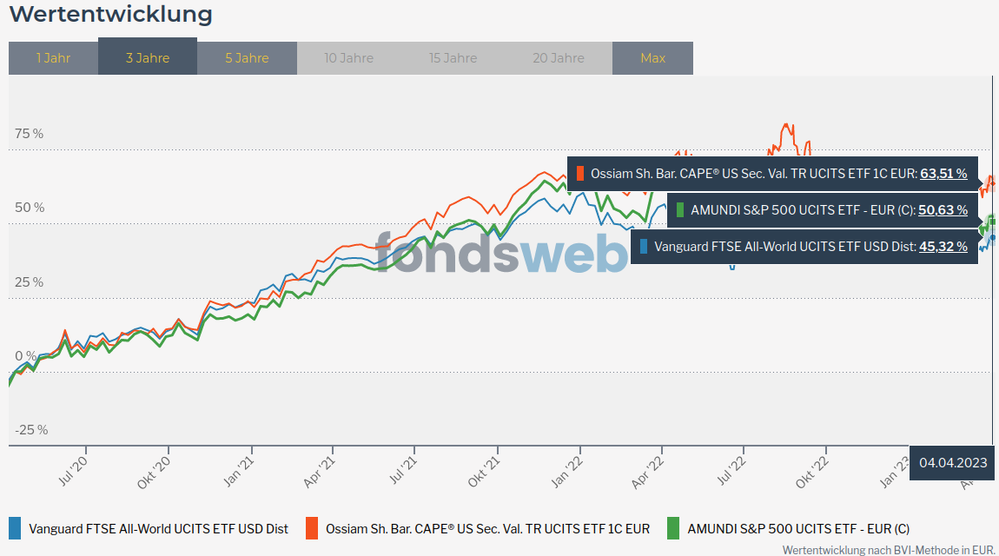This screenshot has height=556, width=999.
Task: Click the Wertentwicklung heading
Action: pyautogui.click(x=111, y=14)
